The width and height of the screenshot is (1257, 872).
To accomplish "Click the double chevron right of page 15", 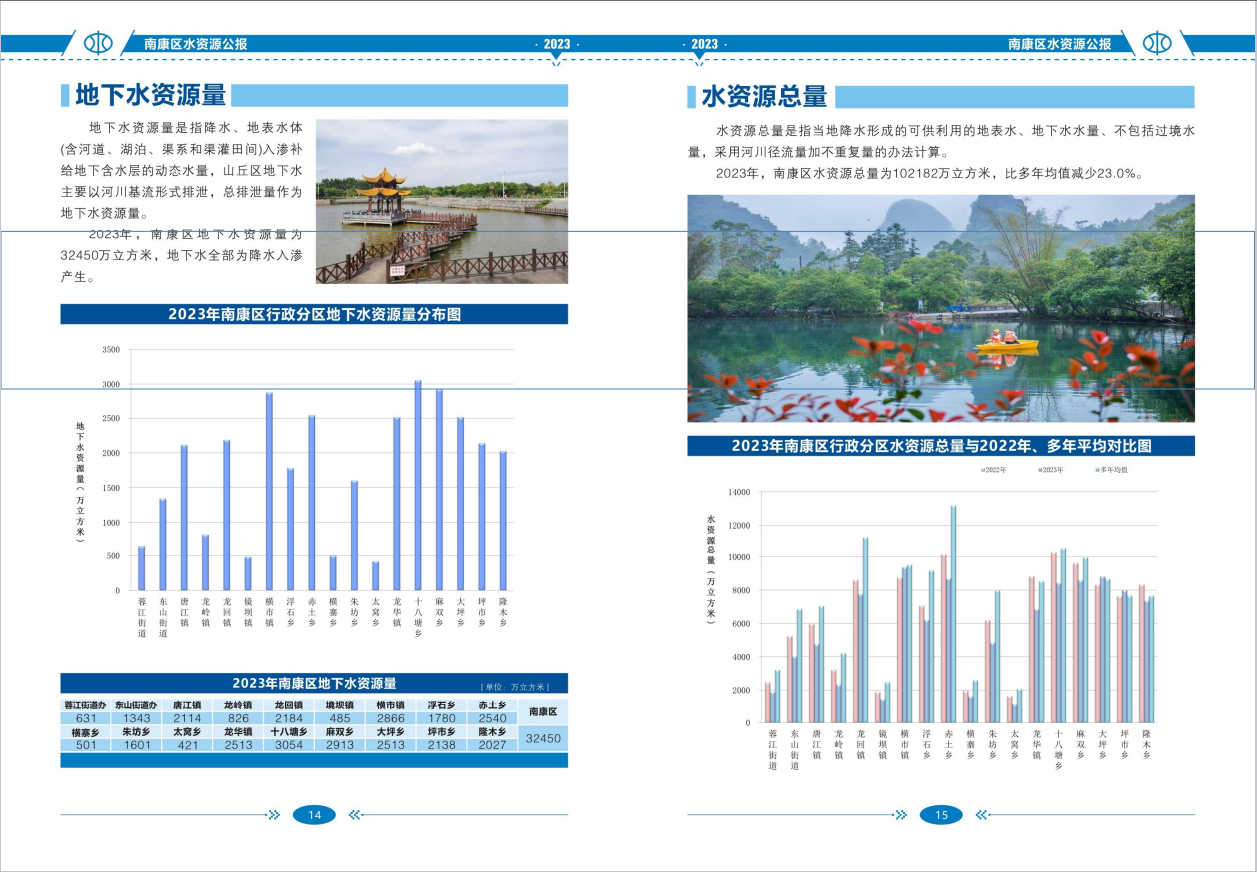I will tap(981, 815).
